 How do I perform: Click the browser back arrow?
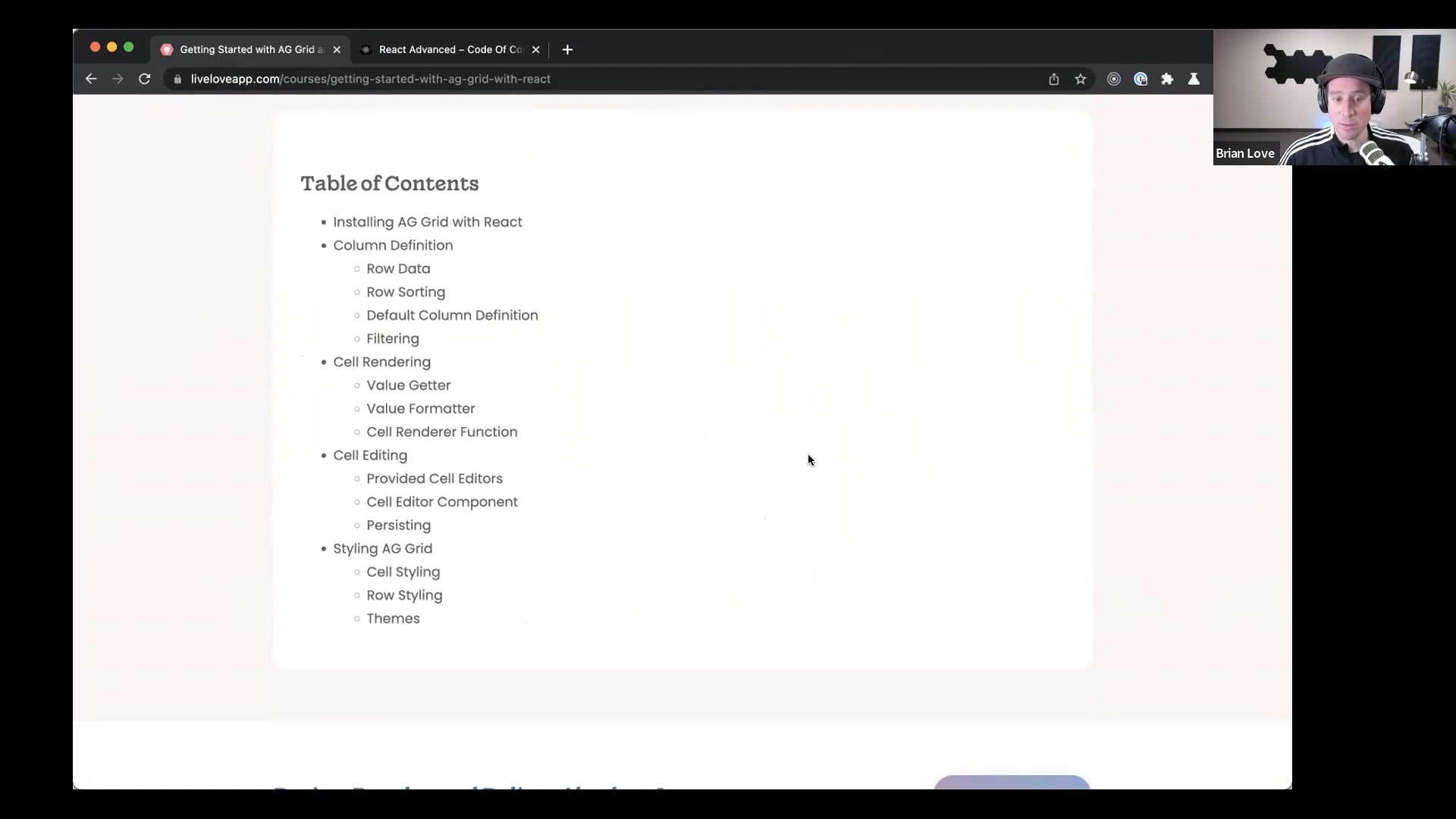pos(91,79)
